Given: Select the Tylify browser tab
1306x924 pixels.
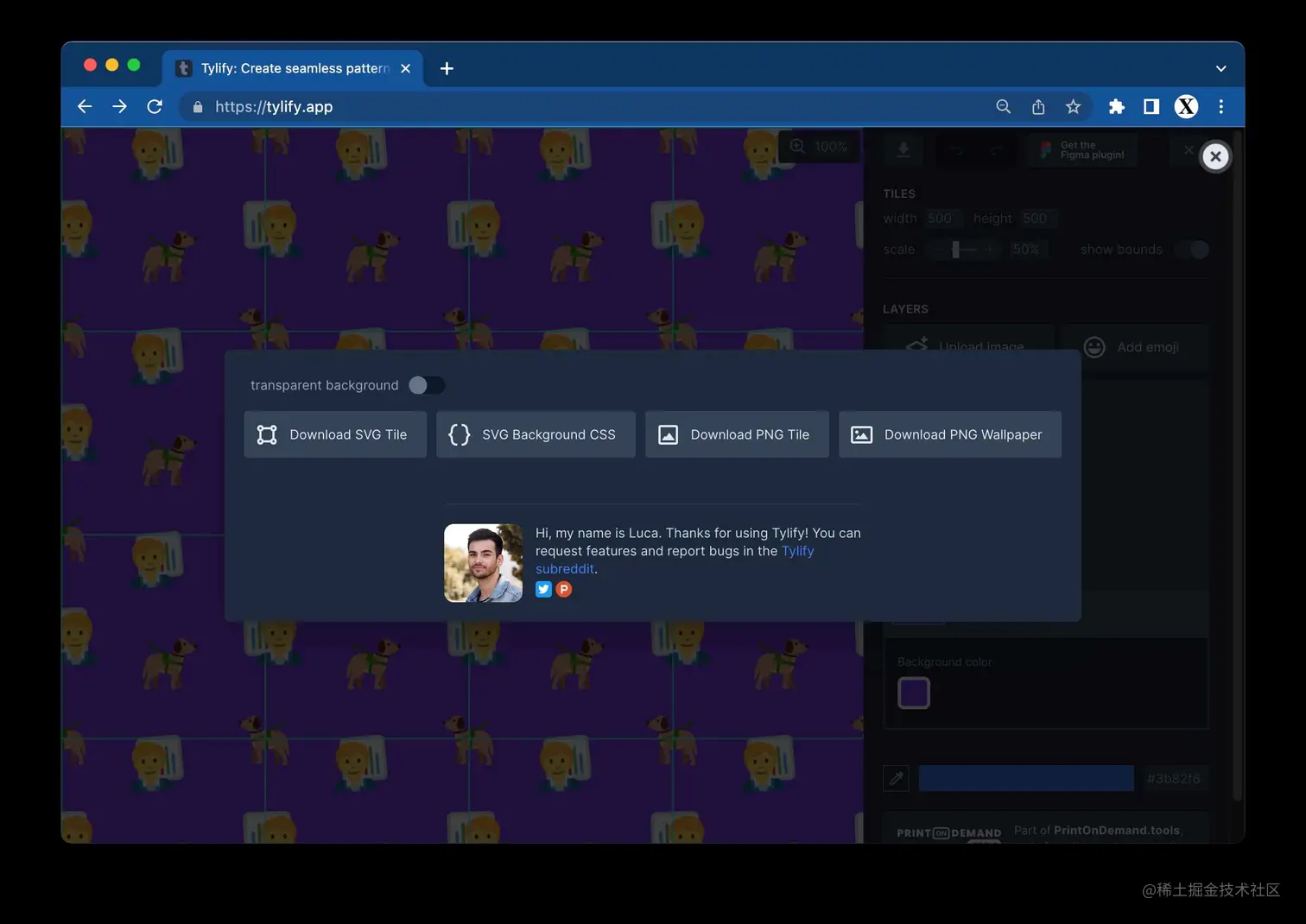Looking at the screenshot, I should [285, 68].
